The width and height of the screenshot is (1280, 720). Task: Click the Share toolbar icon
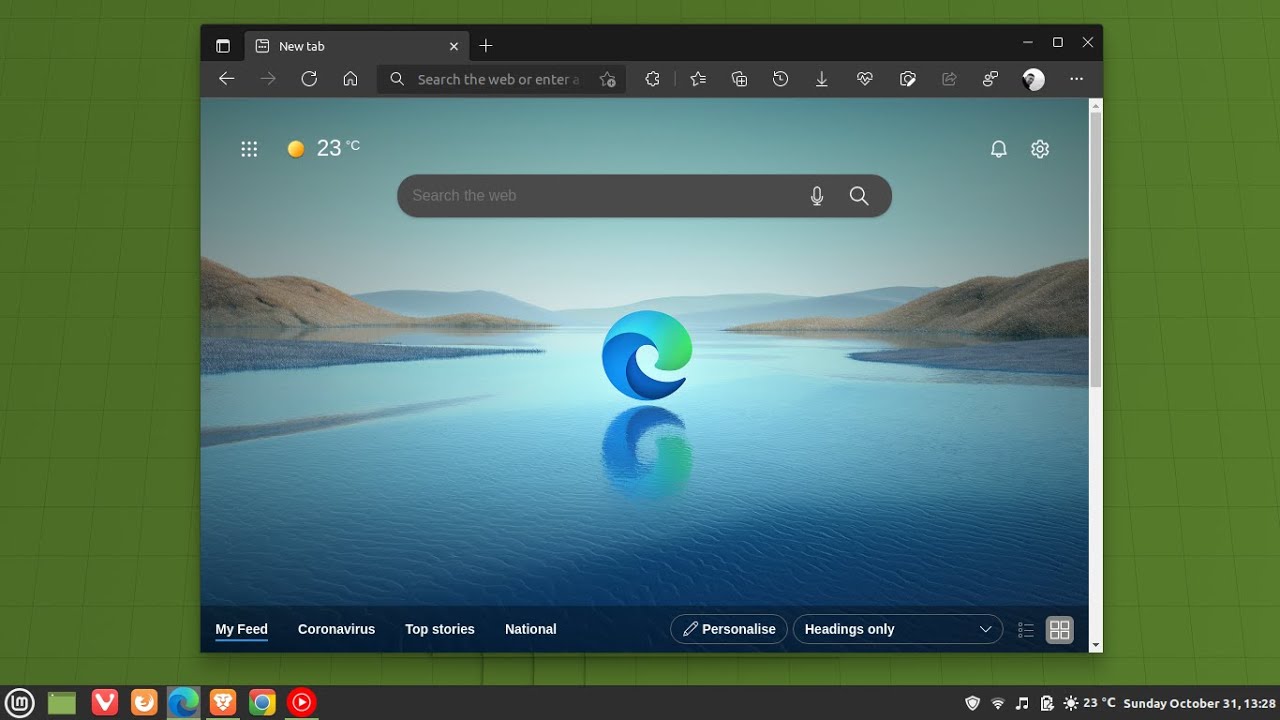(949, 79)
